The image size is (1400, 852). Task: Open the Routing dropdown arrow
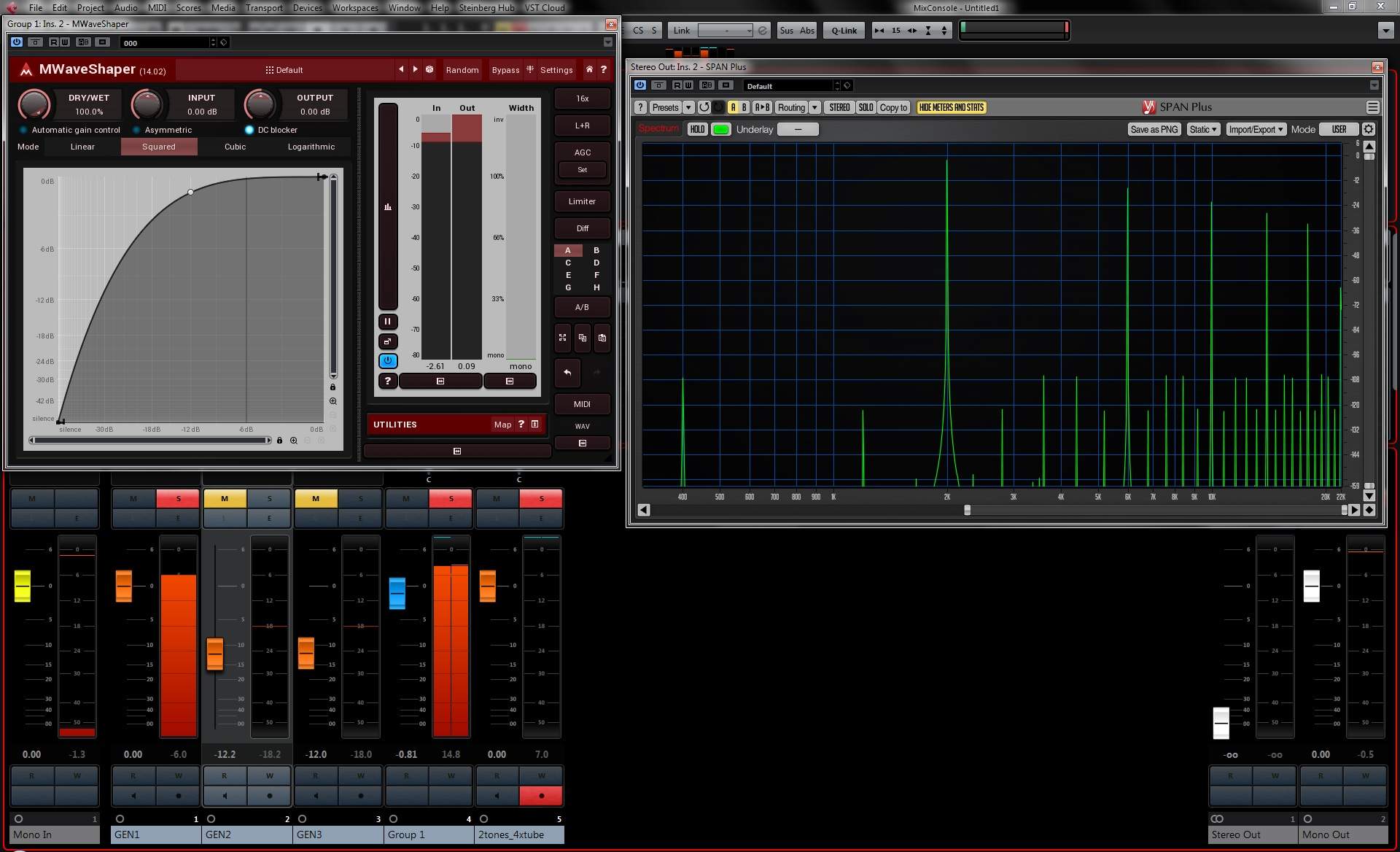click(814, 107)
